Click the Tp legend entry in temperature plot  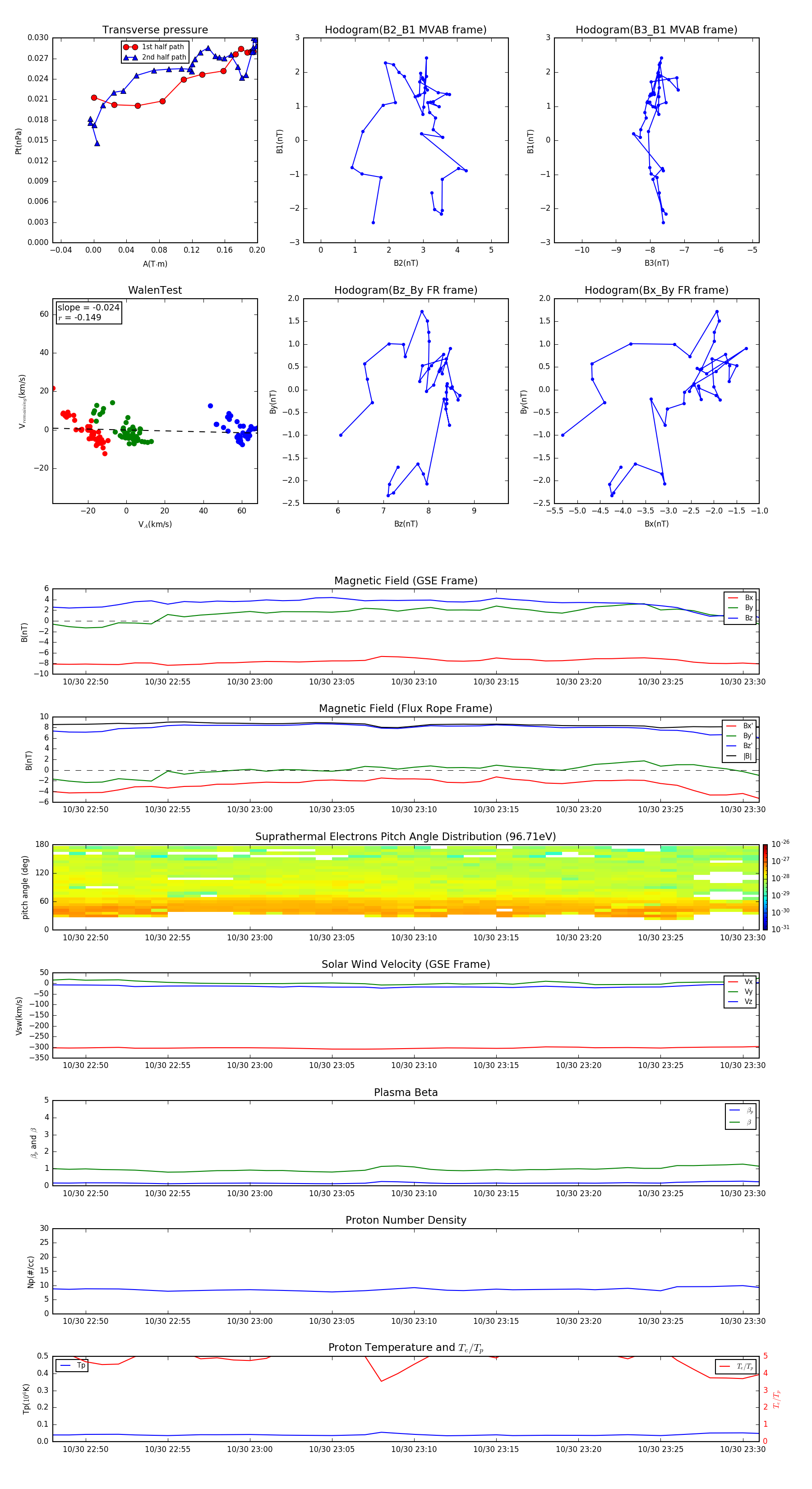[72, 1366]
